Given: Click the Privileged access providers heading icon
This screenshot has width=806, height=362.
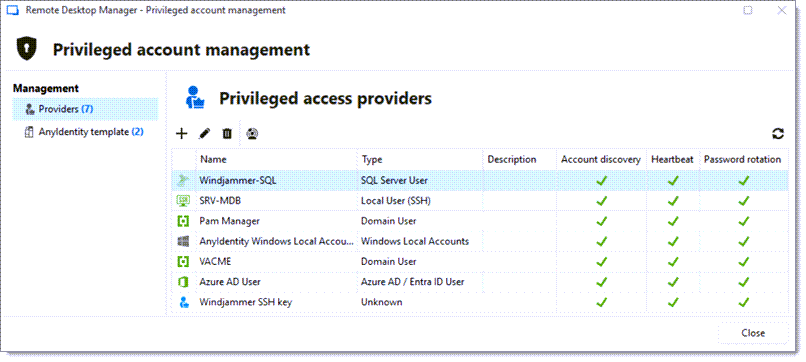Looking at the screenshot, I should pyautogui.click(x=195, y=98).
